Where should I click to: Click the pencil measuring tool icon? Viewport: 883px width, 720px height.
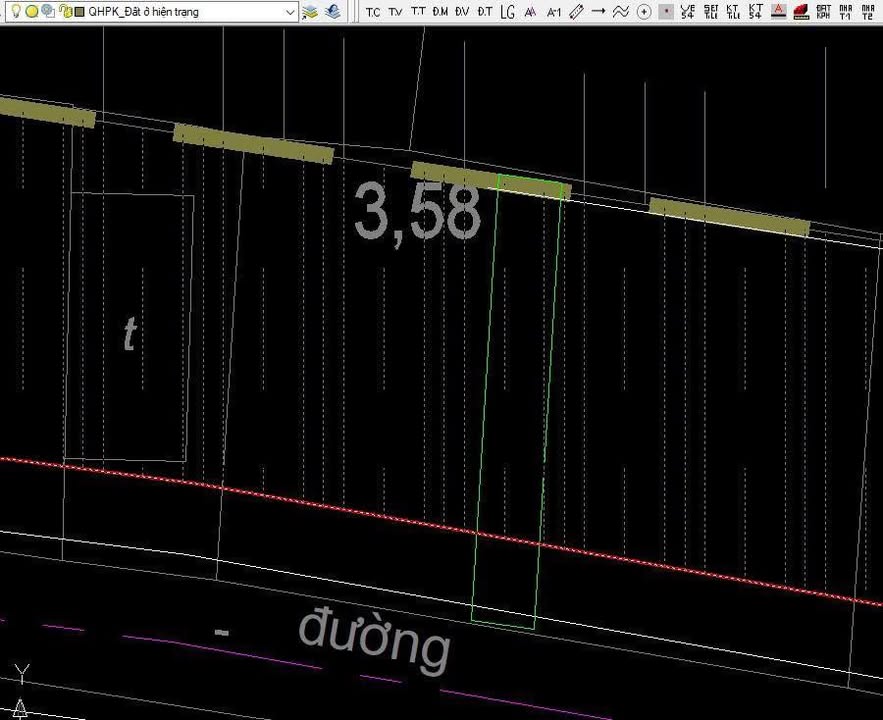coord(576,12)
